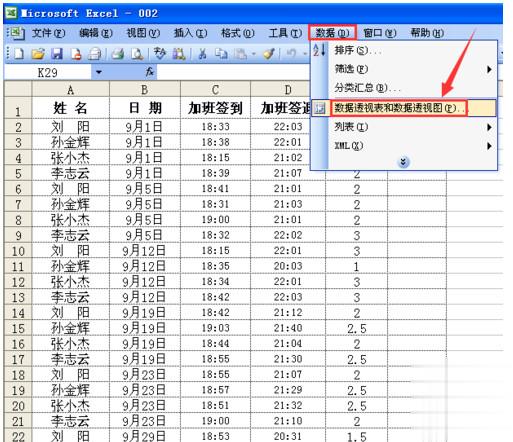Viewport: 513px width, 442px height.
Task: Click cell with time 18:38
Action: pos(215,142)
